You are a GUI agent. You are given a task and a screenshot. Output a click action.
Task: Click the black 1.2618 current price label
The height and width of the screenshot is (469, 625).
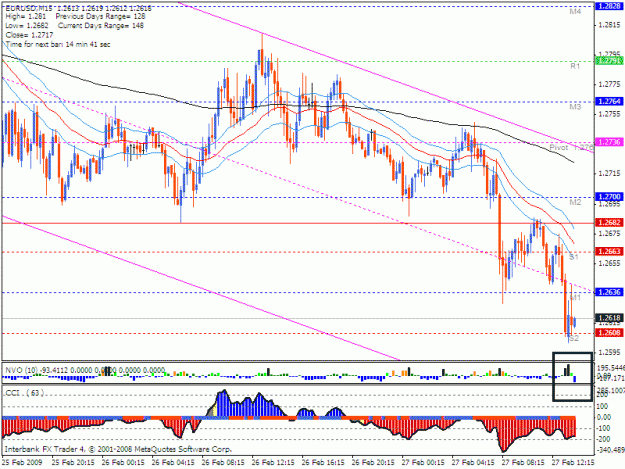(609, 318)
